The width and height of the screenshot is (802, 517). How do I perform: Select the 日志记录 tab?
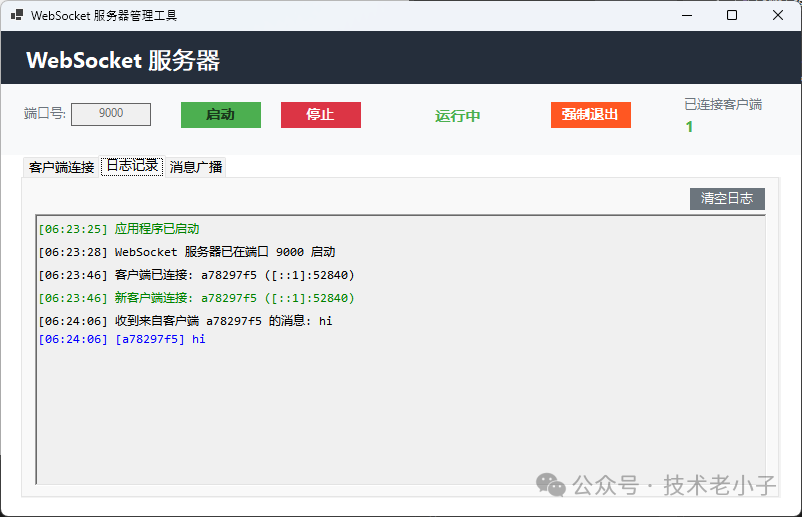(x=132, y=166)
